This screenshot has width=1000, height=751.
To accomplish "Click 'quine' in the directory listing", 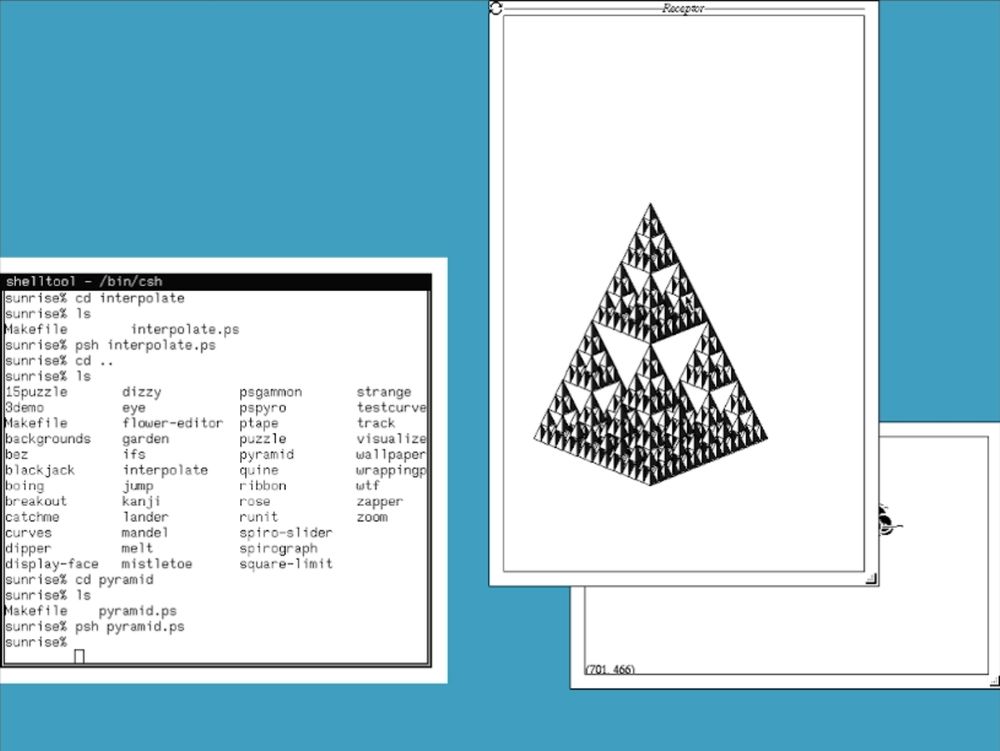I will click(x=259, y=470).
